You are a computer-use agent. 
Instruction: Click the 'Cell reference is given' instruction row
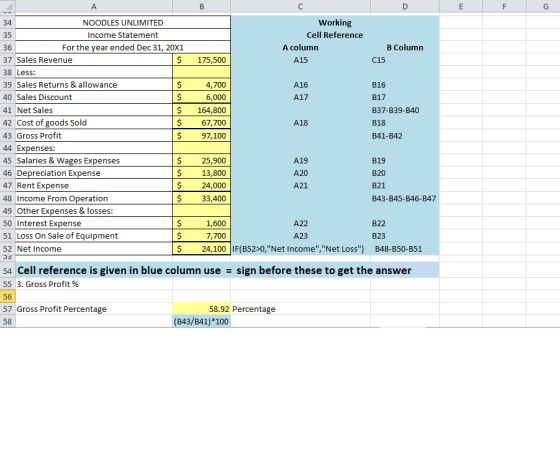click(228, 270)
